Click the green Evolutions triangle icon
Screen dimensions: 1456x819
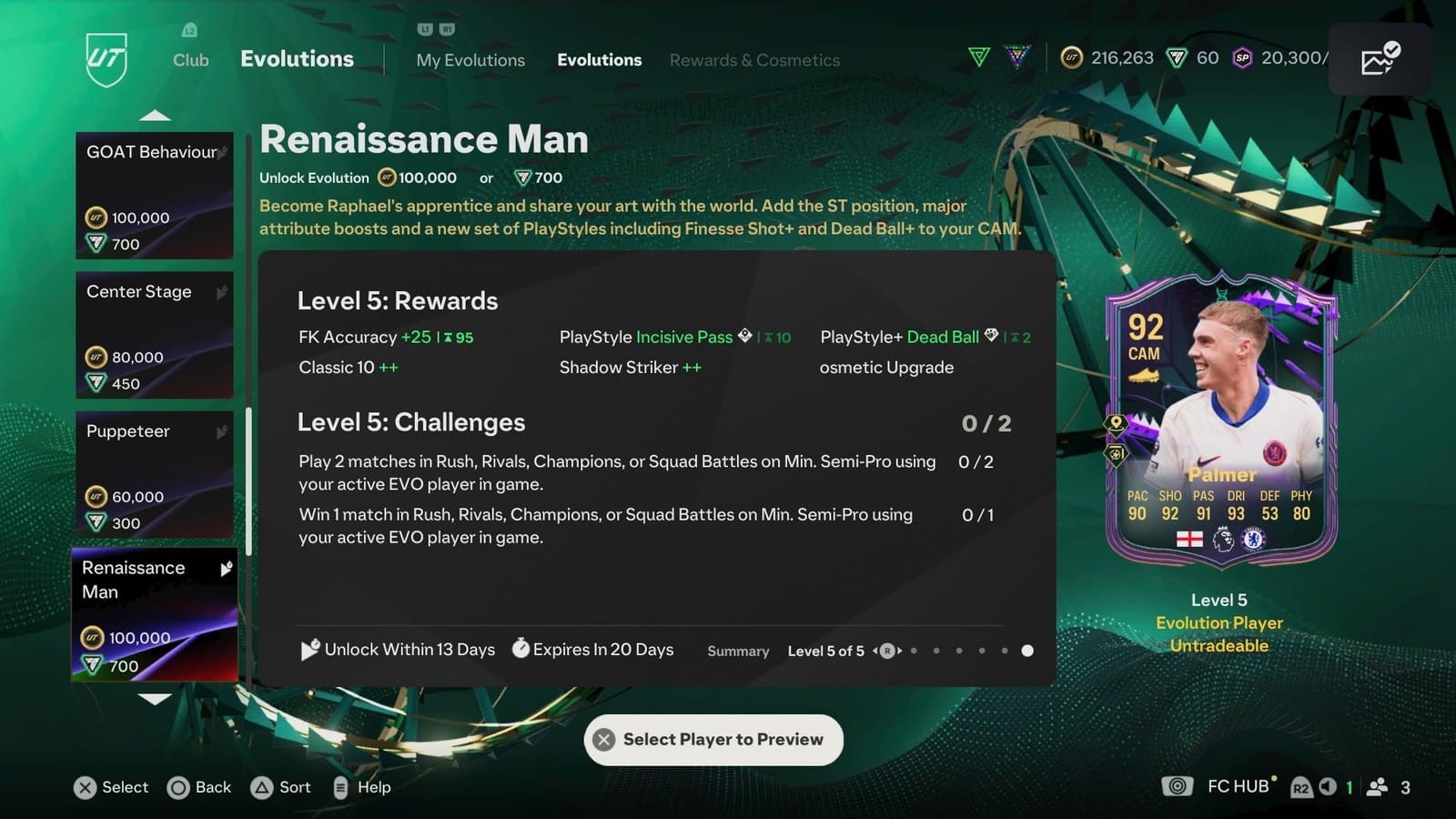(x=980, y=55)
